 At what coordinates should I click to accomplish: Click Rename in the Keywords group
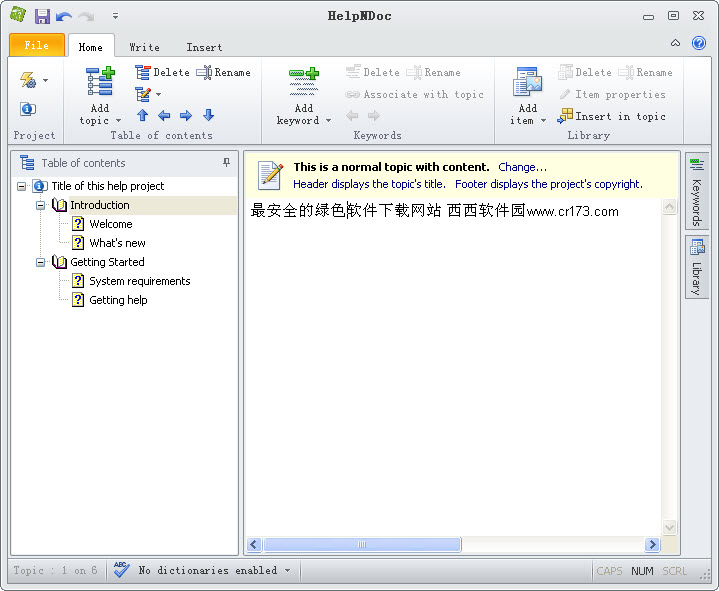click(x=433, y=72)
